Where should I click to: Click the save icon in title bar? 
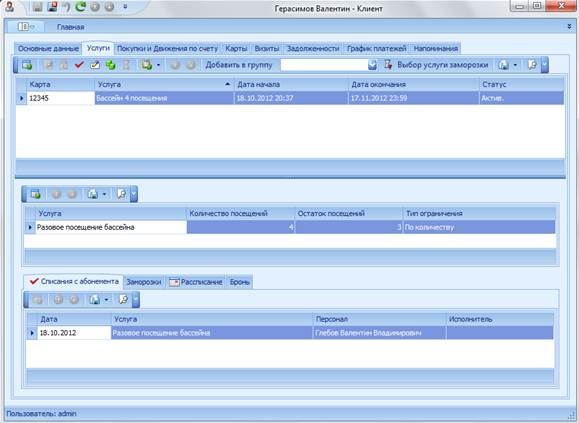tap(37, 6)
